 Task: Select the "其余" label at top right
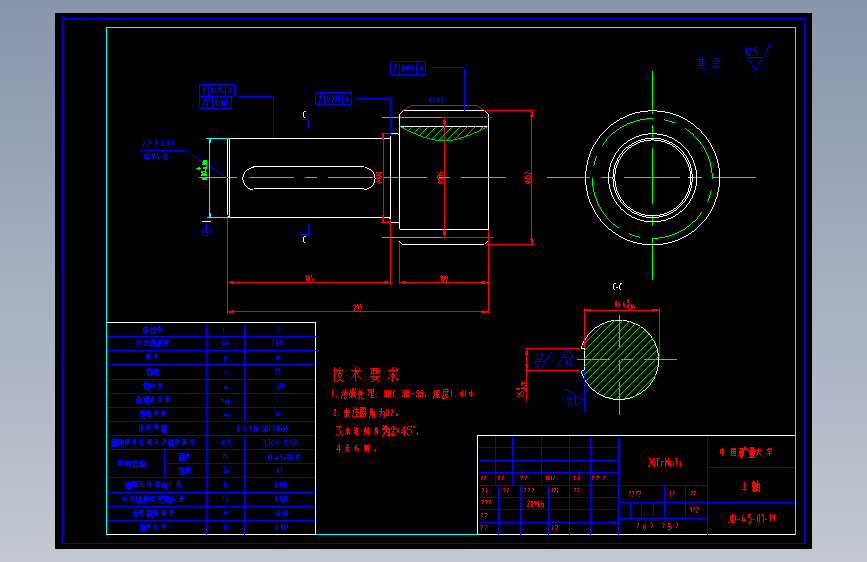tap(708, 63)
